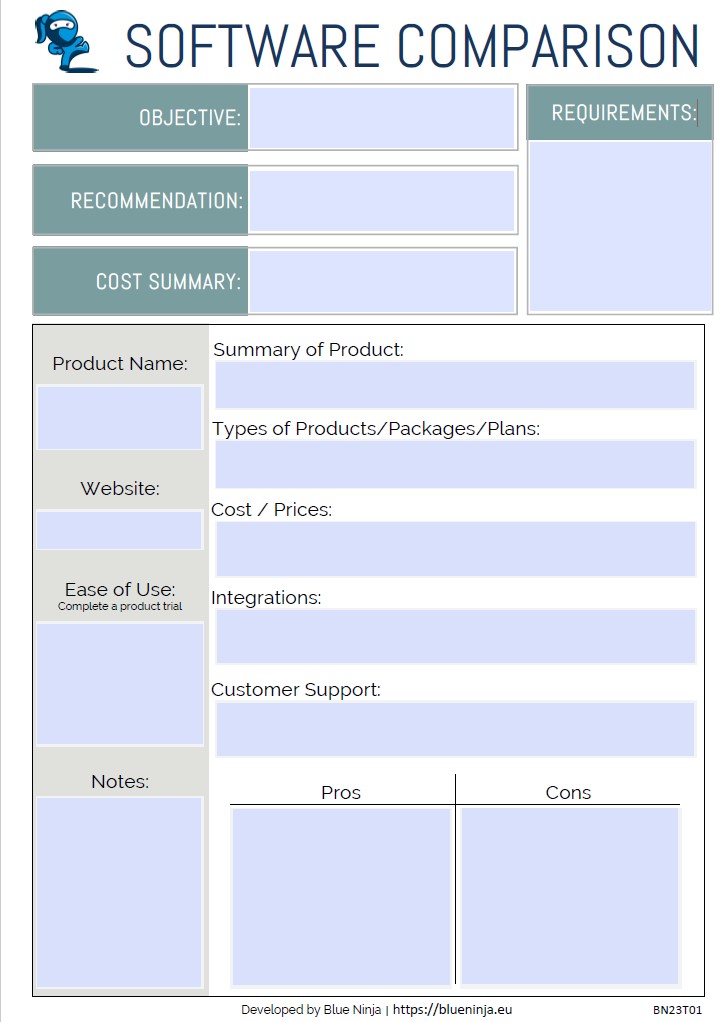725x1022 pixels.
Task: Click the Types of Products/Packages/Plans field
Action: point(455,464)
